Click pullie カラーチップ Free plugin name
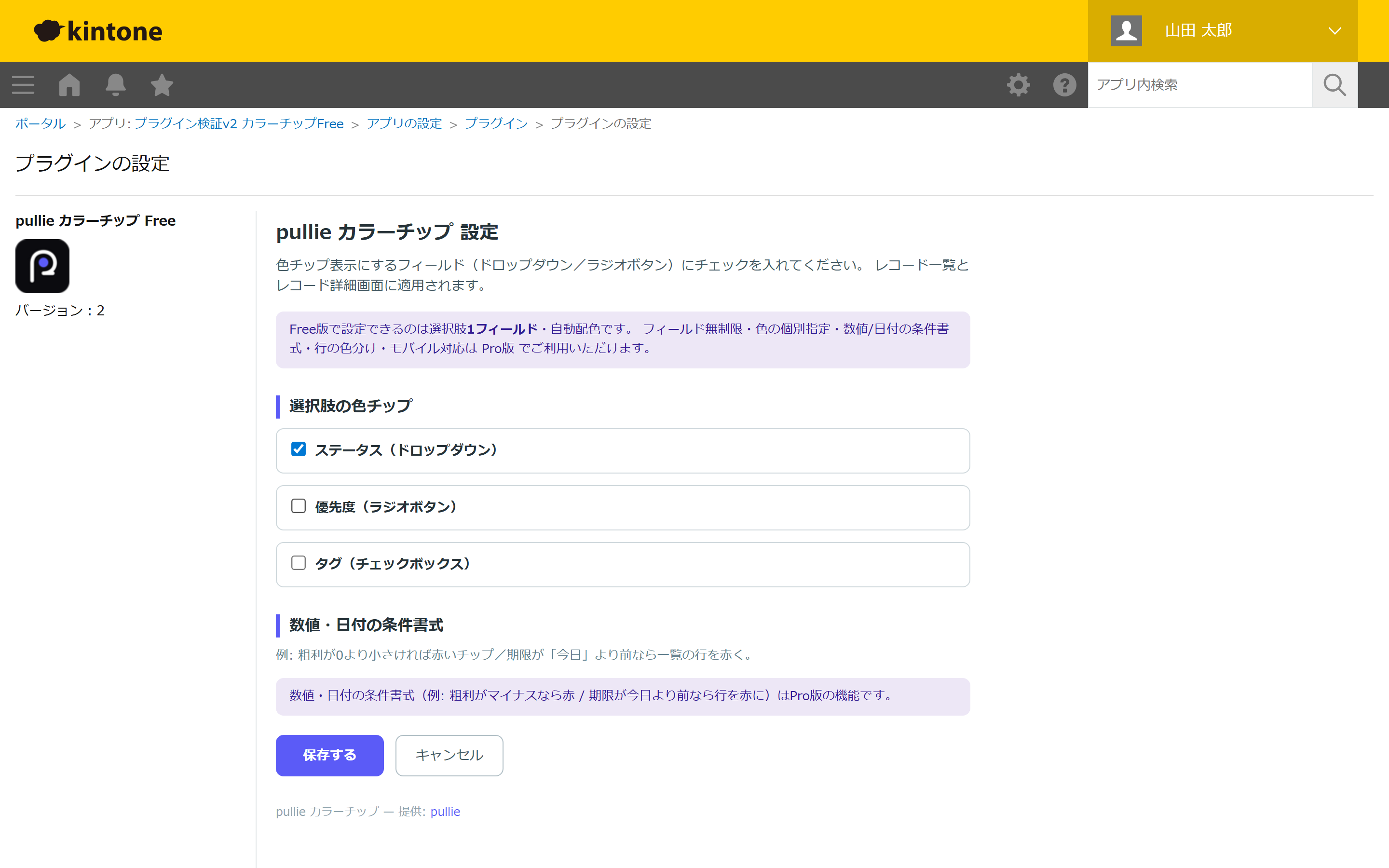 click(x=95, y=220)
